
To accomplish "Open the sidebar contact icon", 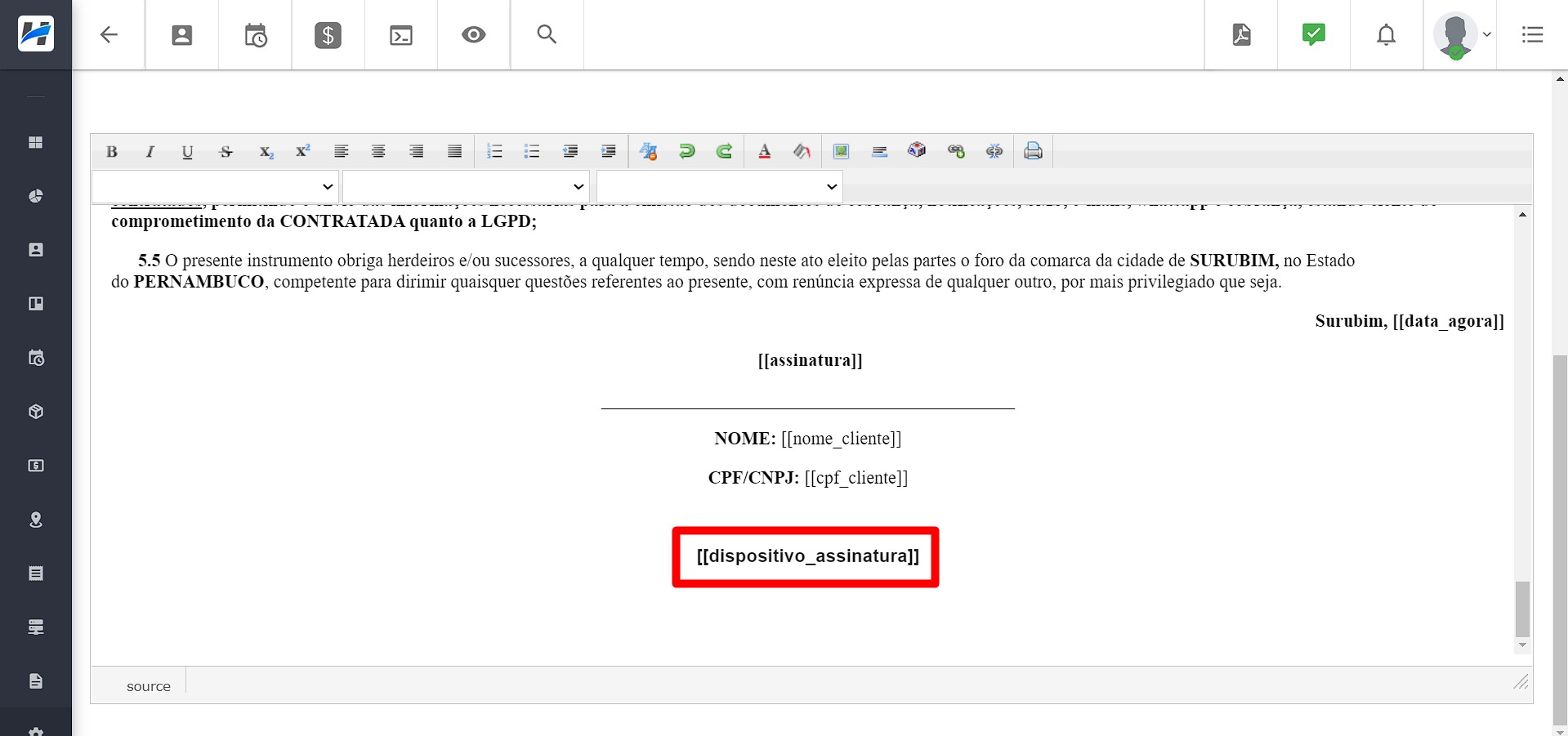I will point(36,250).
